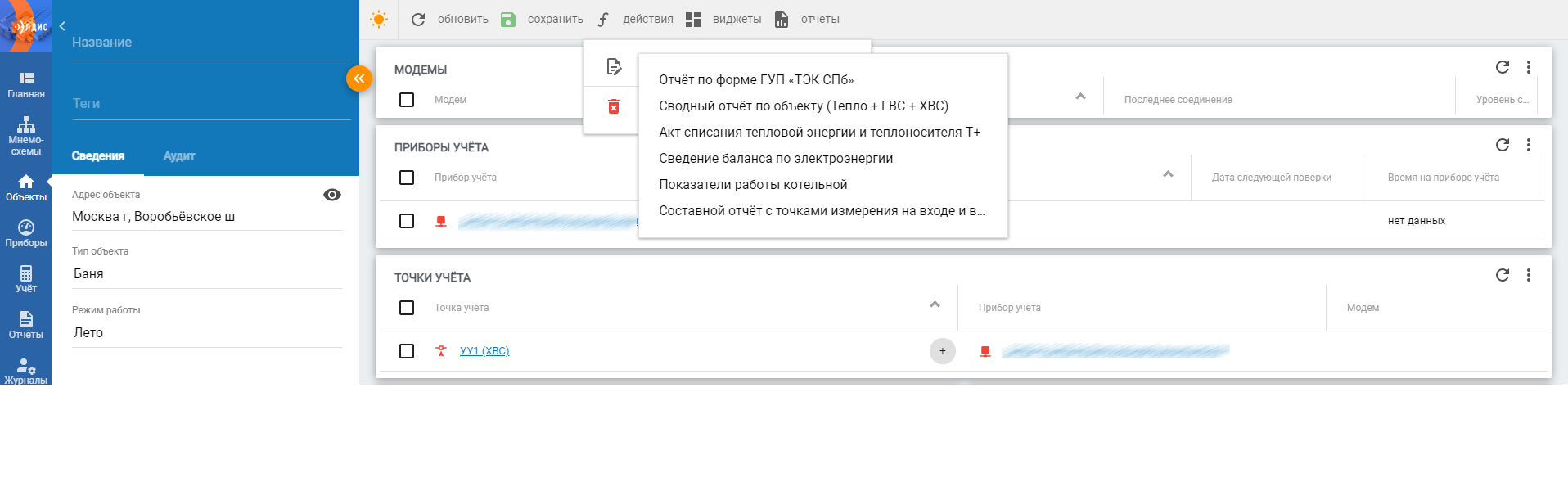Open отчеты in the toolbar
1568x491 pixels.
click(x=820, y=19)
